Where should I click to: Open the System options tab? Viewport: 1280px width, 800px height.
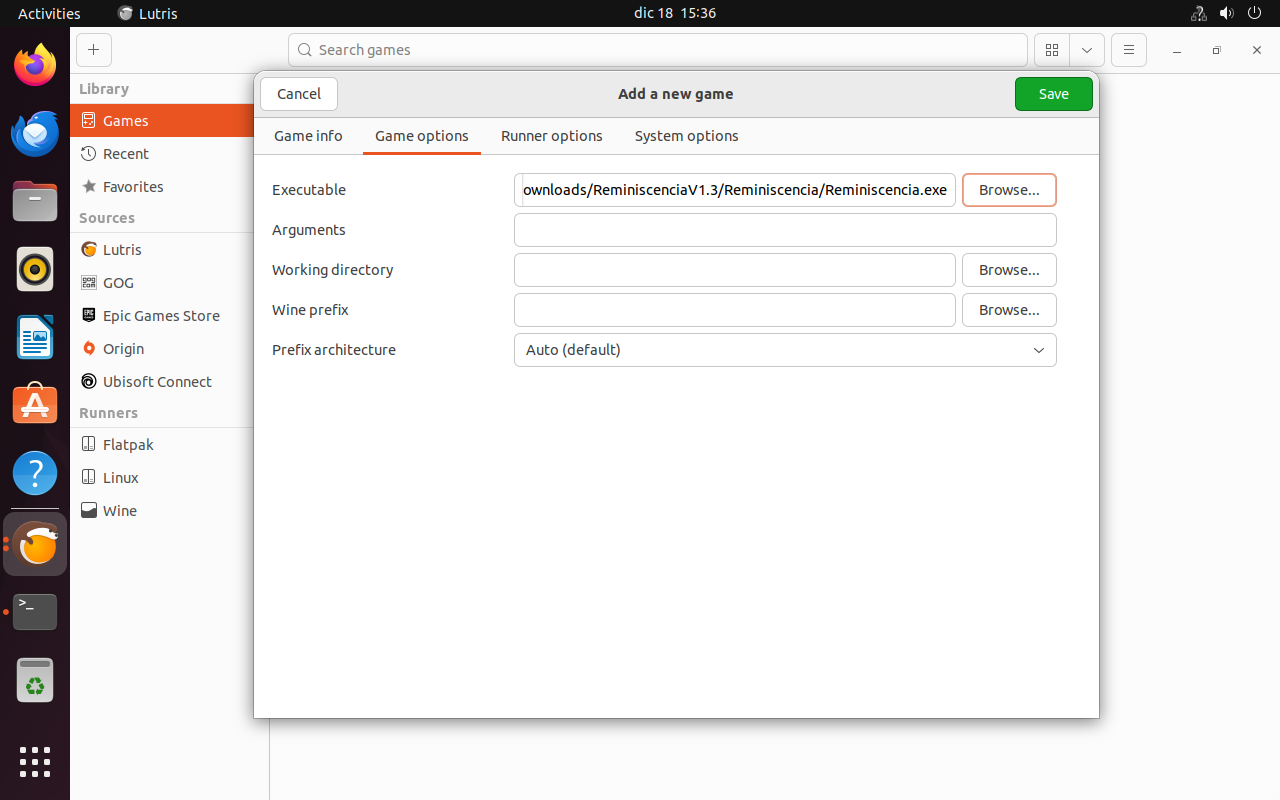tap(687, 136)
